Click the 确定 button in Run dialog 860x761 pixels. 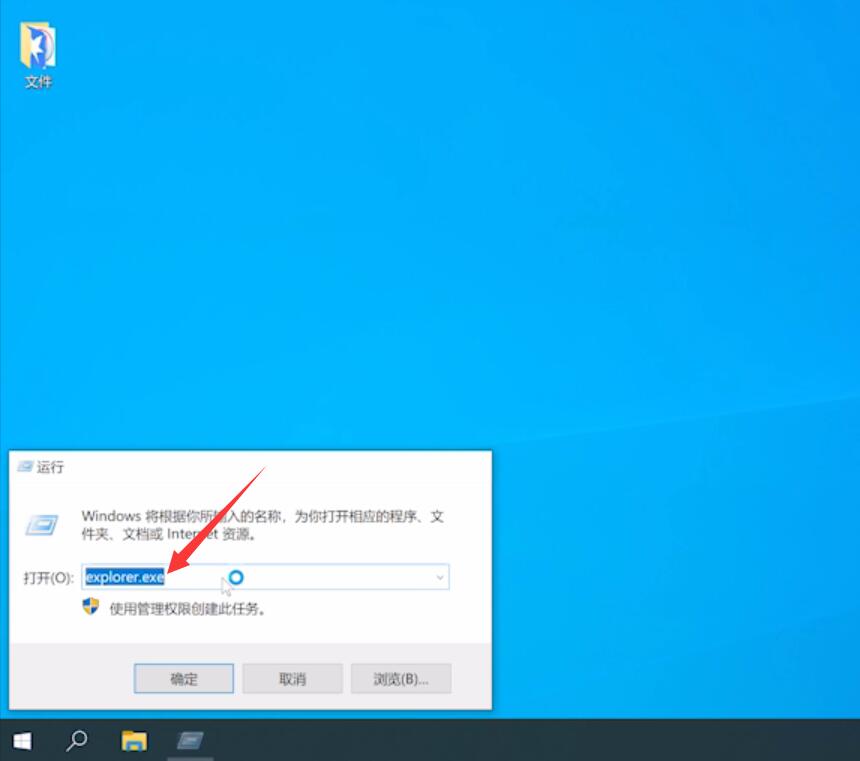pos(184,679)
